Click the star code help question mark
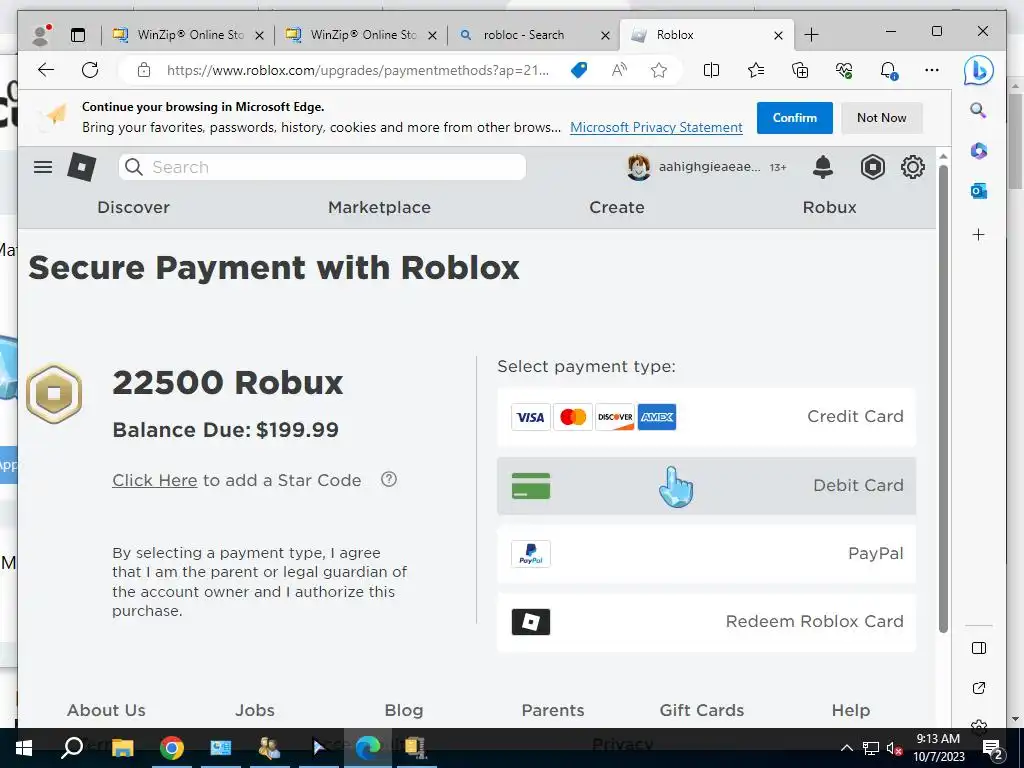 click(x=389, y=479)
